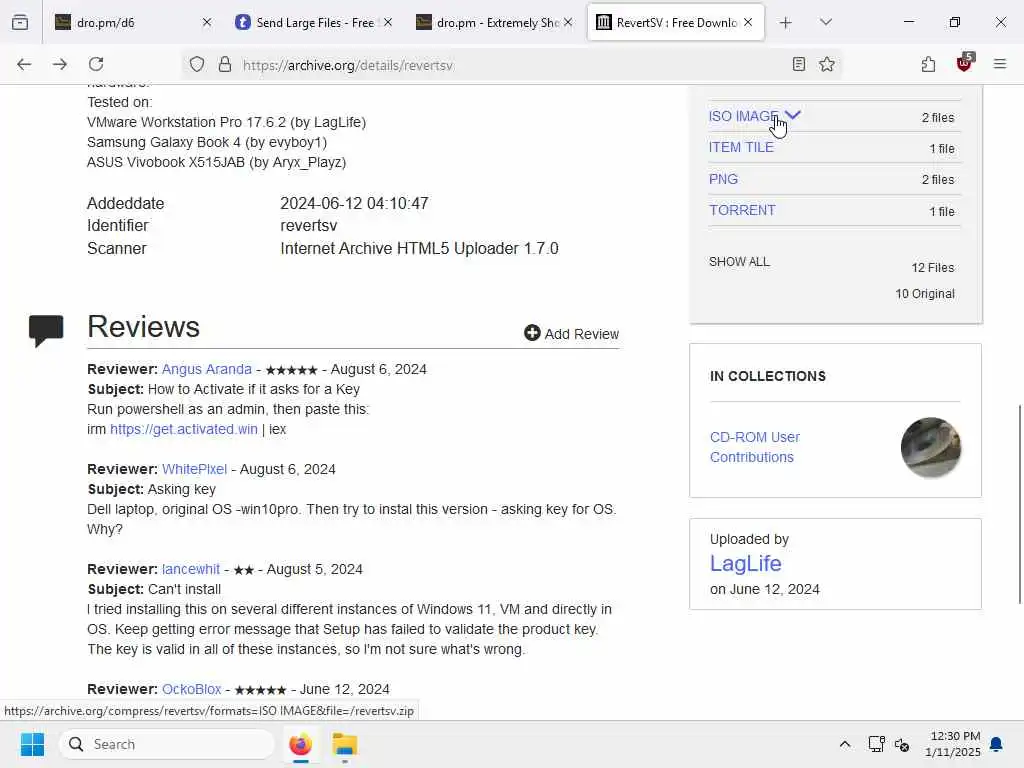Go forward to the next page
The image size is (1024, 768).
[x=60, y=64]
